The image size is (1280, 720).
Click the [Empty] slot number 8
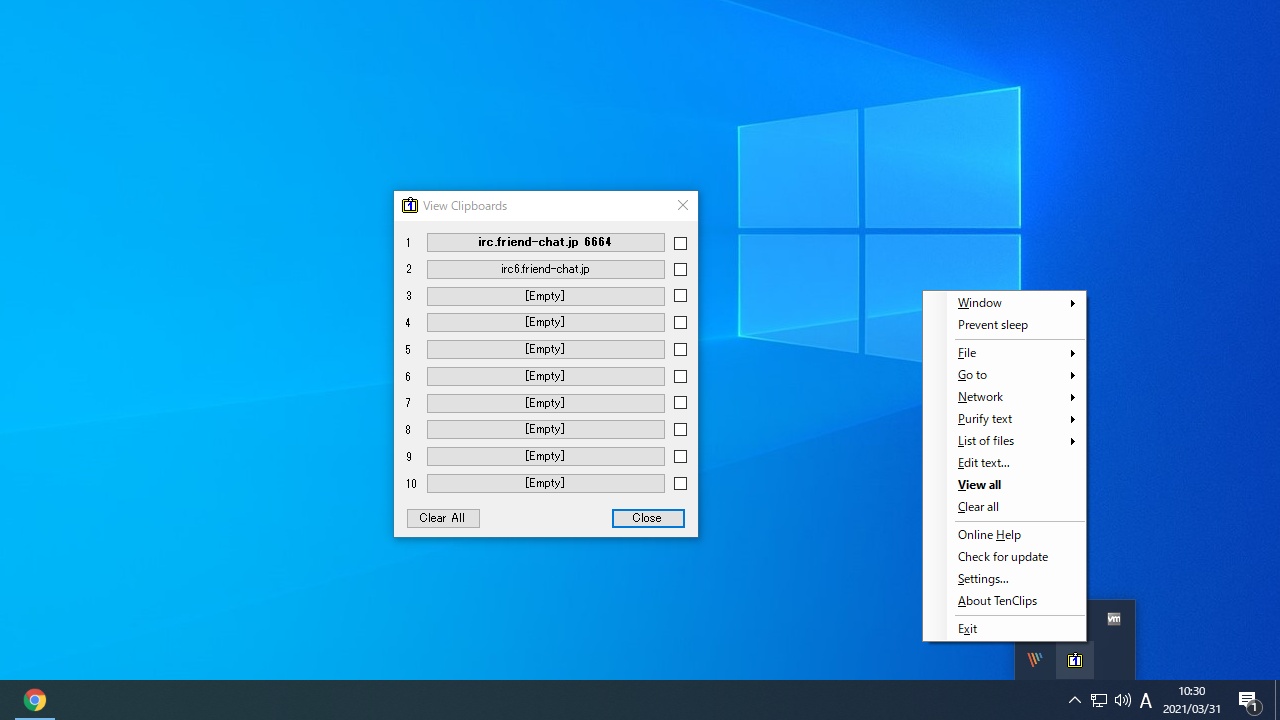coord(545,429)
